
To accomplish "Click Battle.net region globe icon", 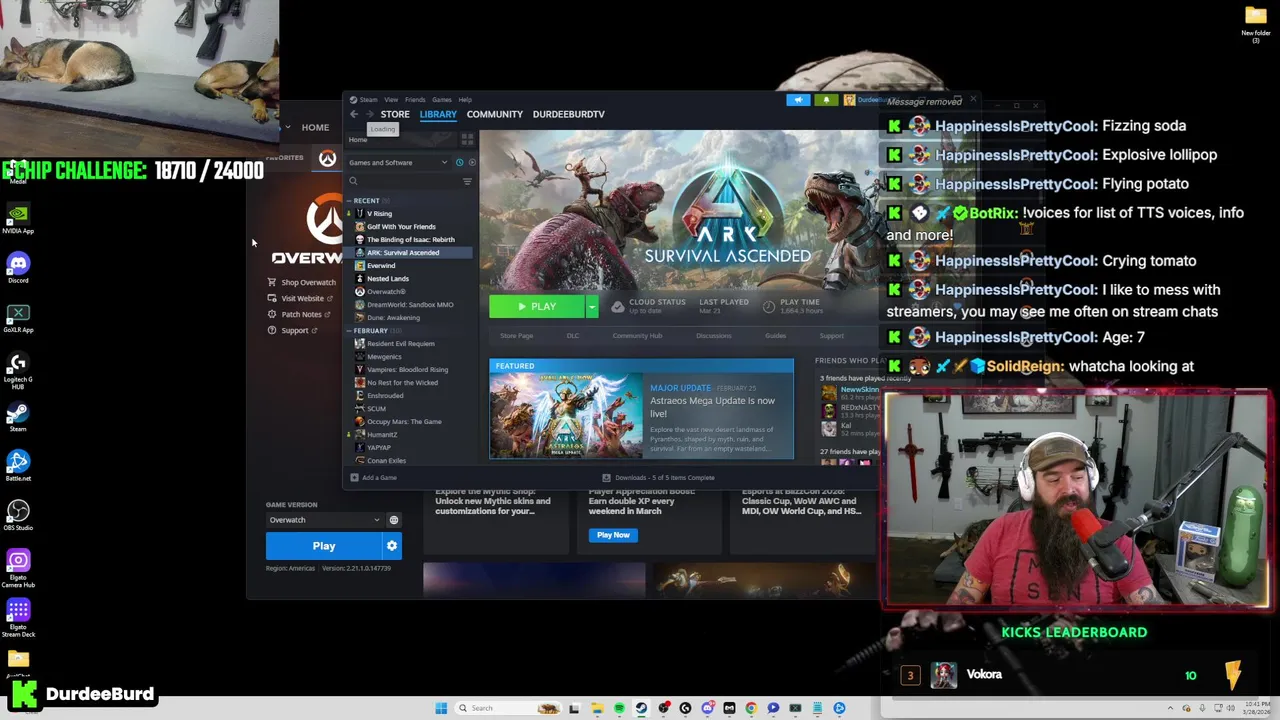I will (394, 520).
